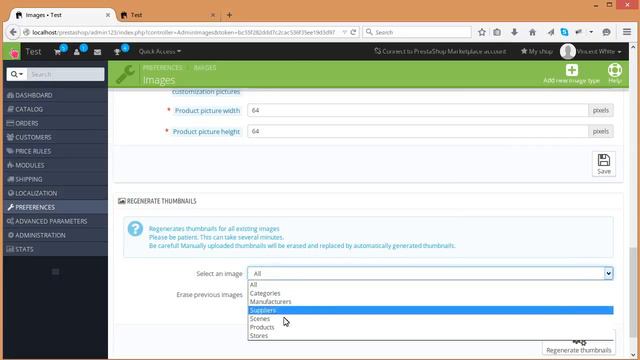Click the chat bubble toolbar icon
Viewport: 640px width, 360px height.
coord(607,32)
